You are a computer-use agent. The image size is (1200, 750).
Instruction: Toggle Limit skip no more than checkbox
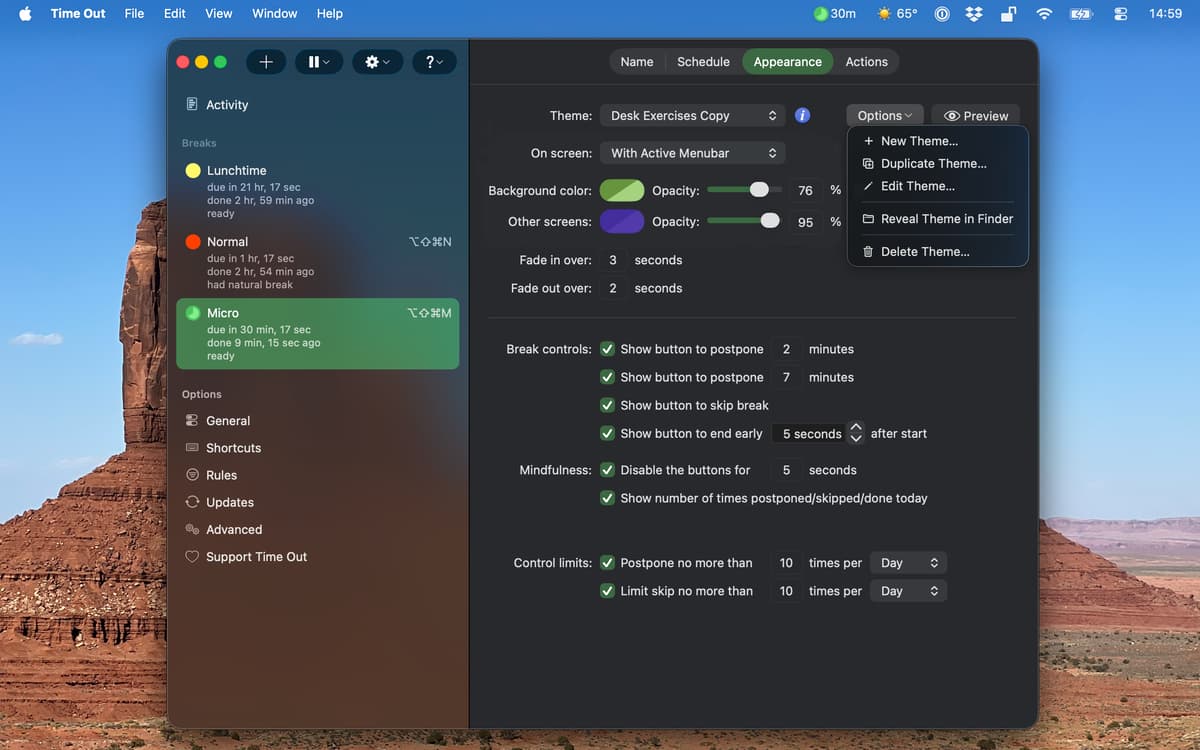[607, 591]
